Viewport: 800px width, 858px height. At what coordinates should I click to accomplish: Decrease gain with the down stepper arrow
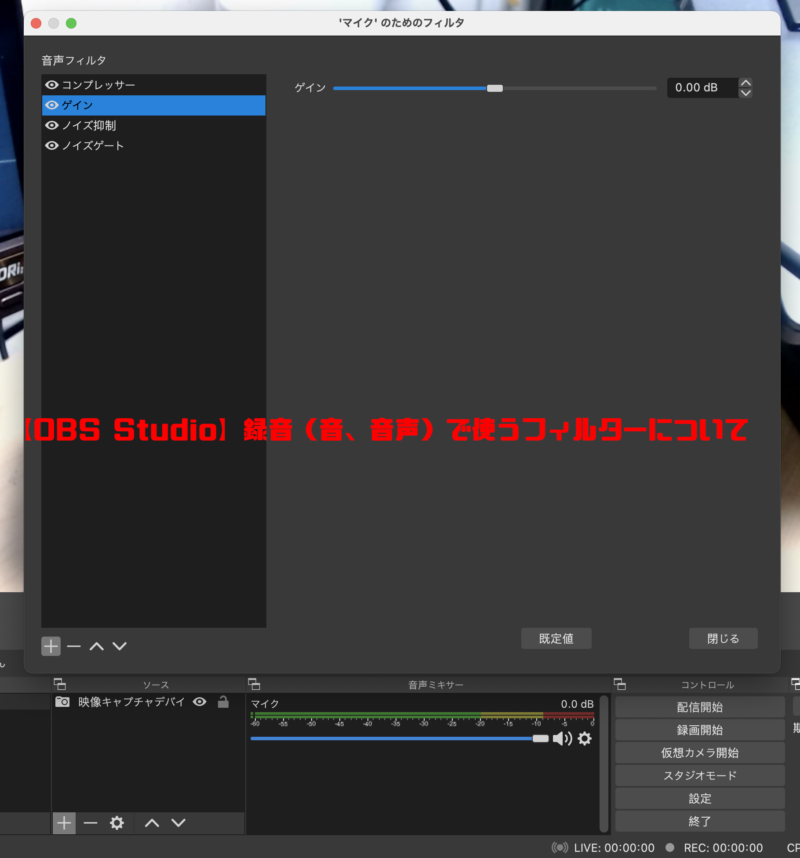coord(745,93)
